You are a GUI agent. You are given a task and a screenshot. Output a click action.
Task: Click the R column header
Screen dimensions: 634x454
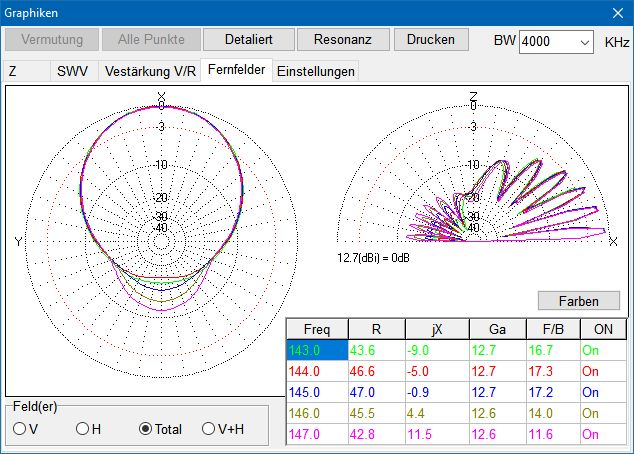coord(376,329)
